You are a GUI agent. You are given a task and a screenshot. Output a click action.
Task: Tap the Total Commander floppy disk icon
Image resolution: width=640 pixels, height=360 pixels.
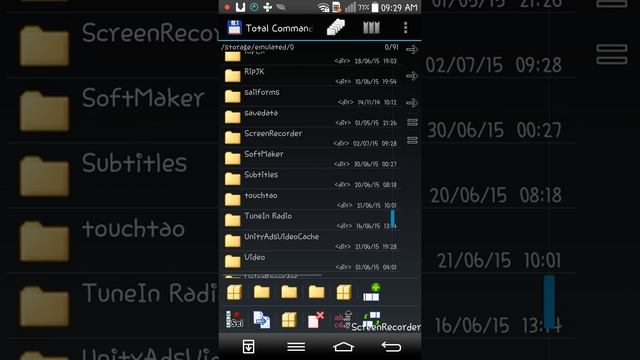tap(234, 27)
